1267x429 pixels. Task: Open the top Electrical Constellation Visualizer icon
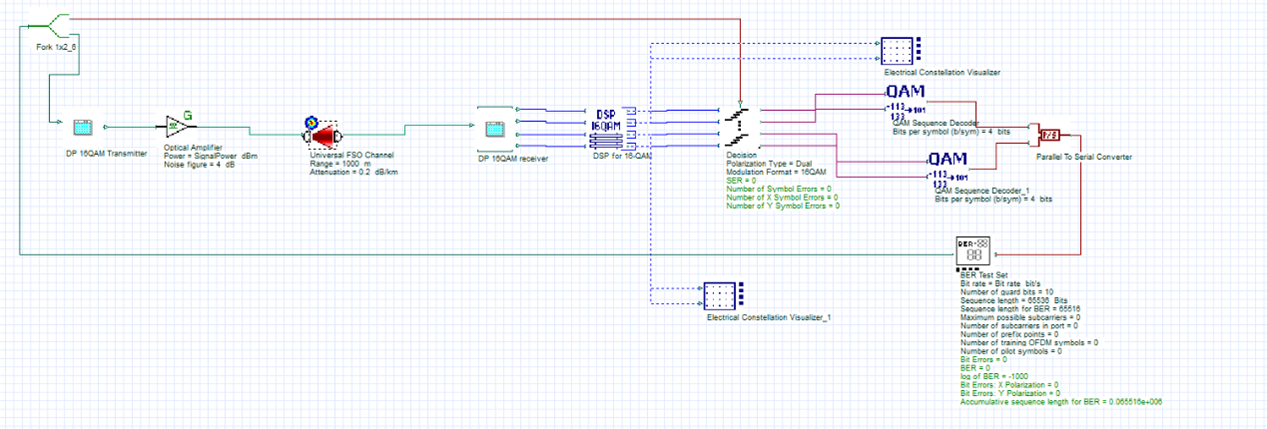(x=901, y=53)
